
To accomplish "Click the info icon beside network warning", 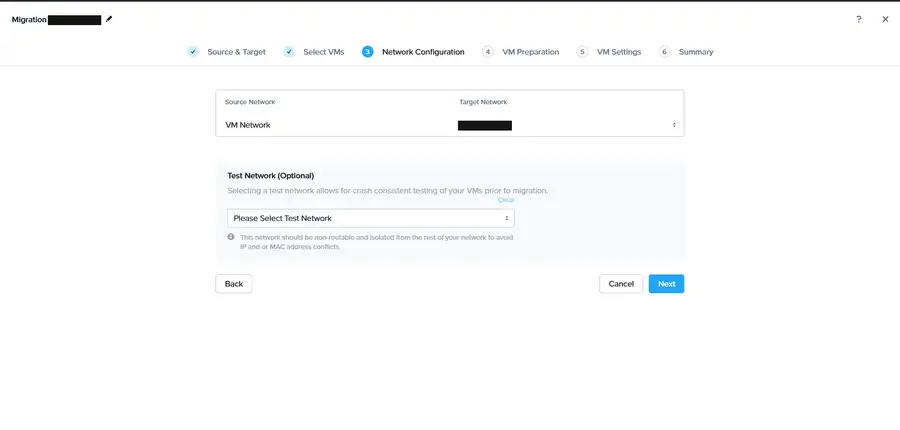I will 231,237.
